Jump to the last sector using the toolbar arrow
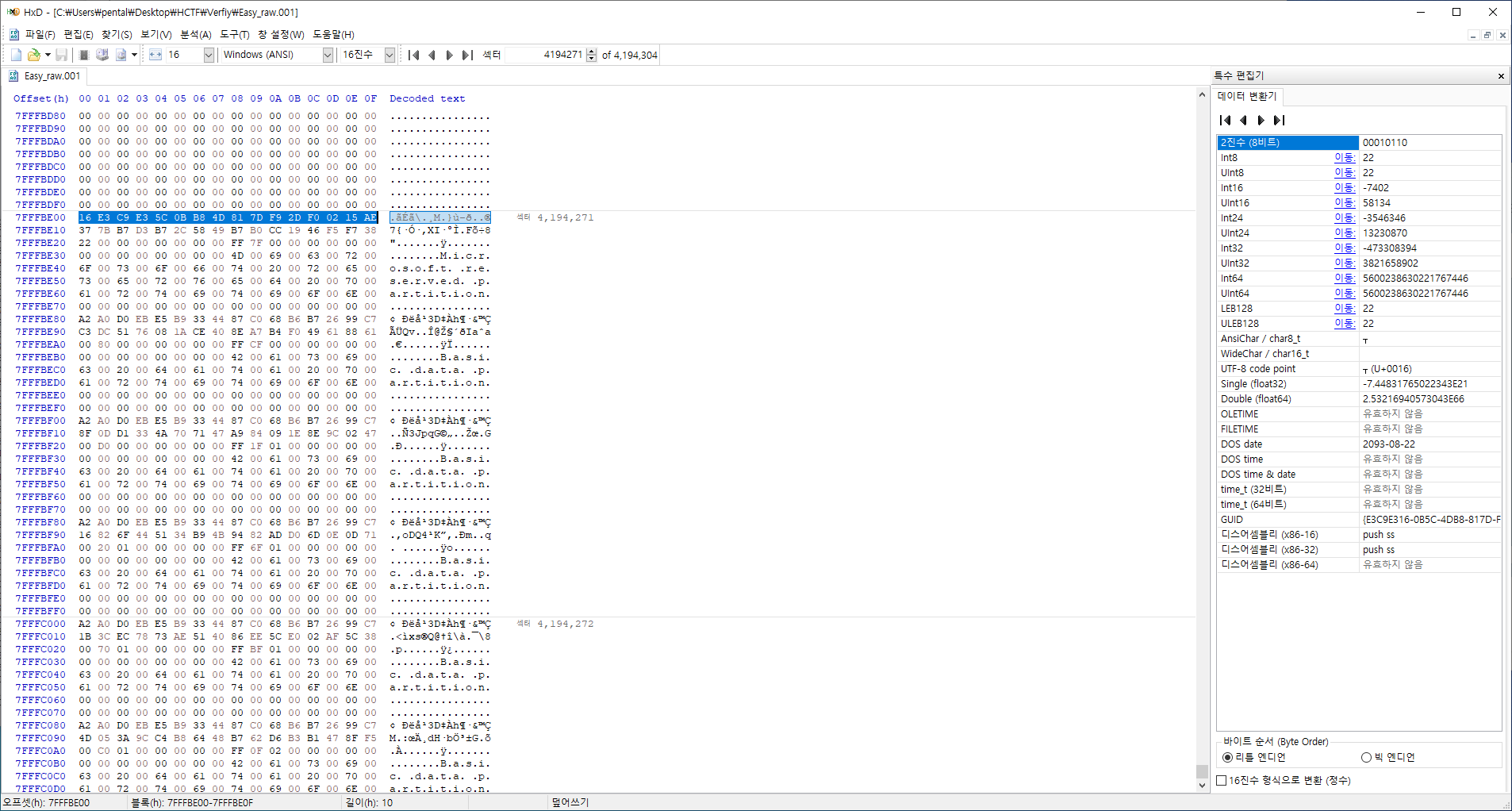The image size is (1512, 811). tap(467, 55)
